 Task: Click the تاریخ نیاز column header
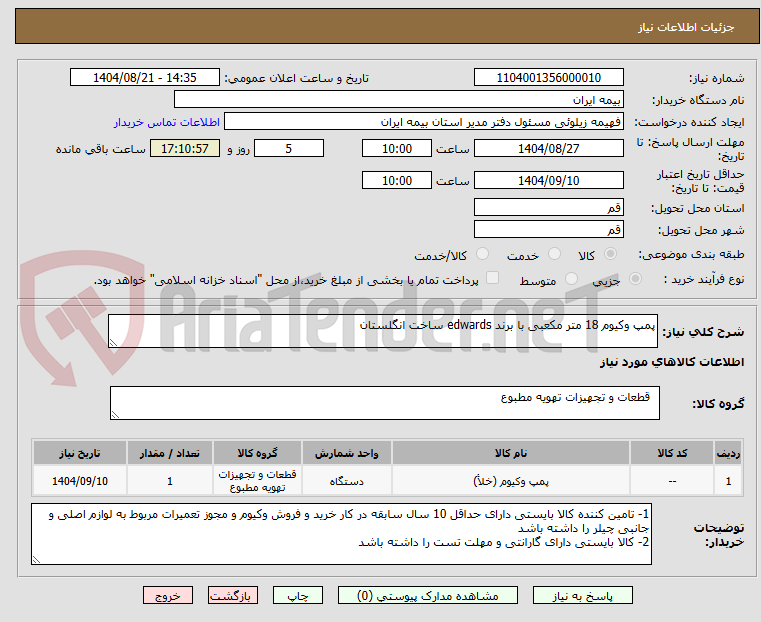80,453
